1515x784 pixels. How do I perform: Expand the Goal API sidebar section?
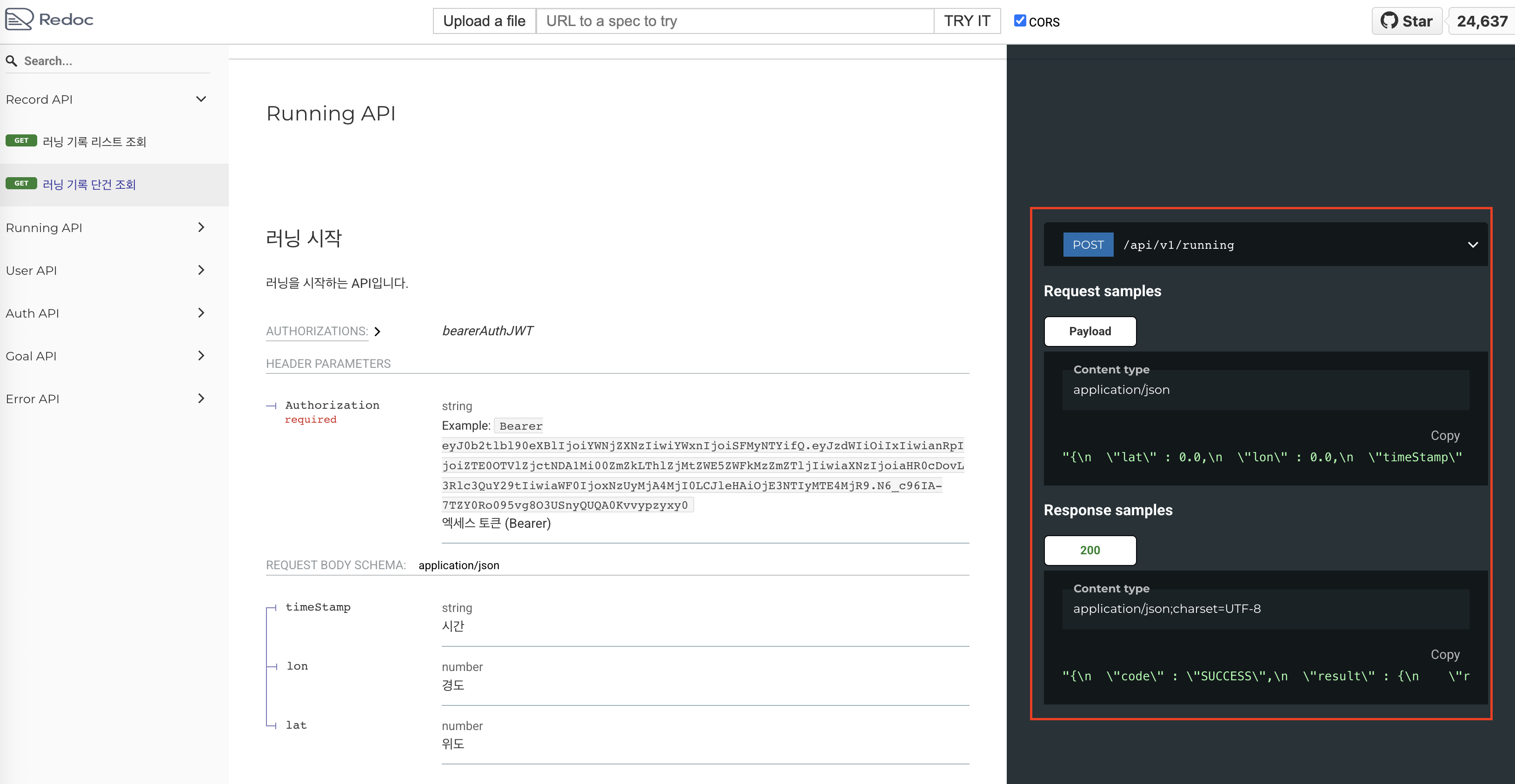pyautogui.click(x=114, y=356)
